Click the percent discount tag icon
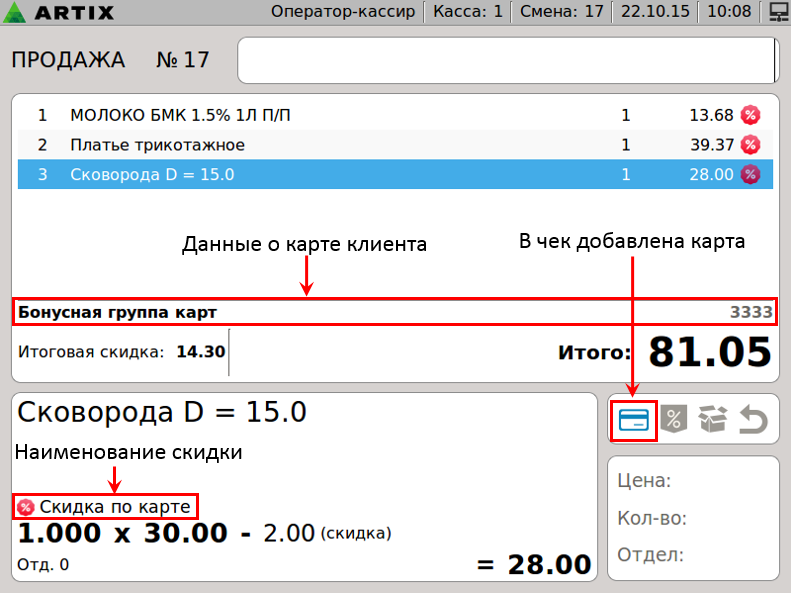The width and height of the screenshot is (791, 593). point(675,419)
